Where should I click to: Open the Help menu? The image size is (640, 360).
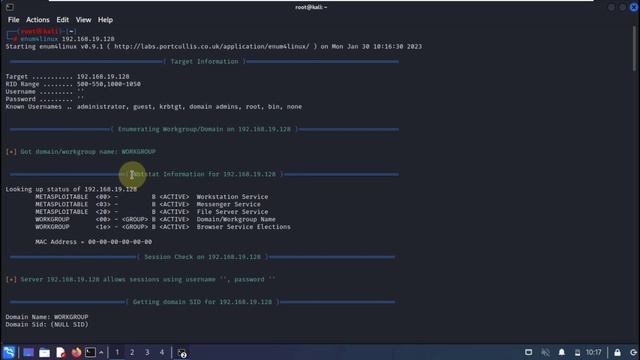coord(105,20)
